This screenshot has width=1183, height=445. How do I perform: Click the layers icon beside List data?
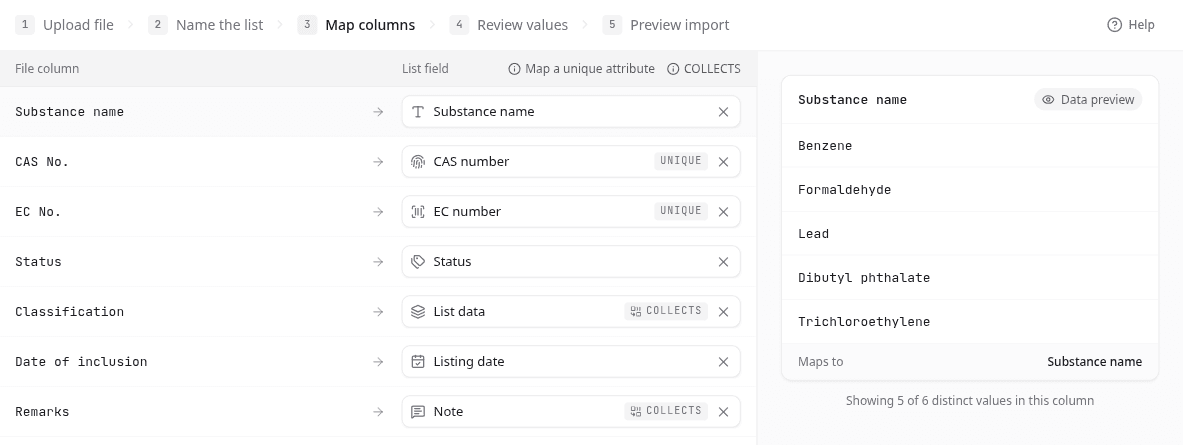coord(418,312)
